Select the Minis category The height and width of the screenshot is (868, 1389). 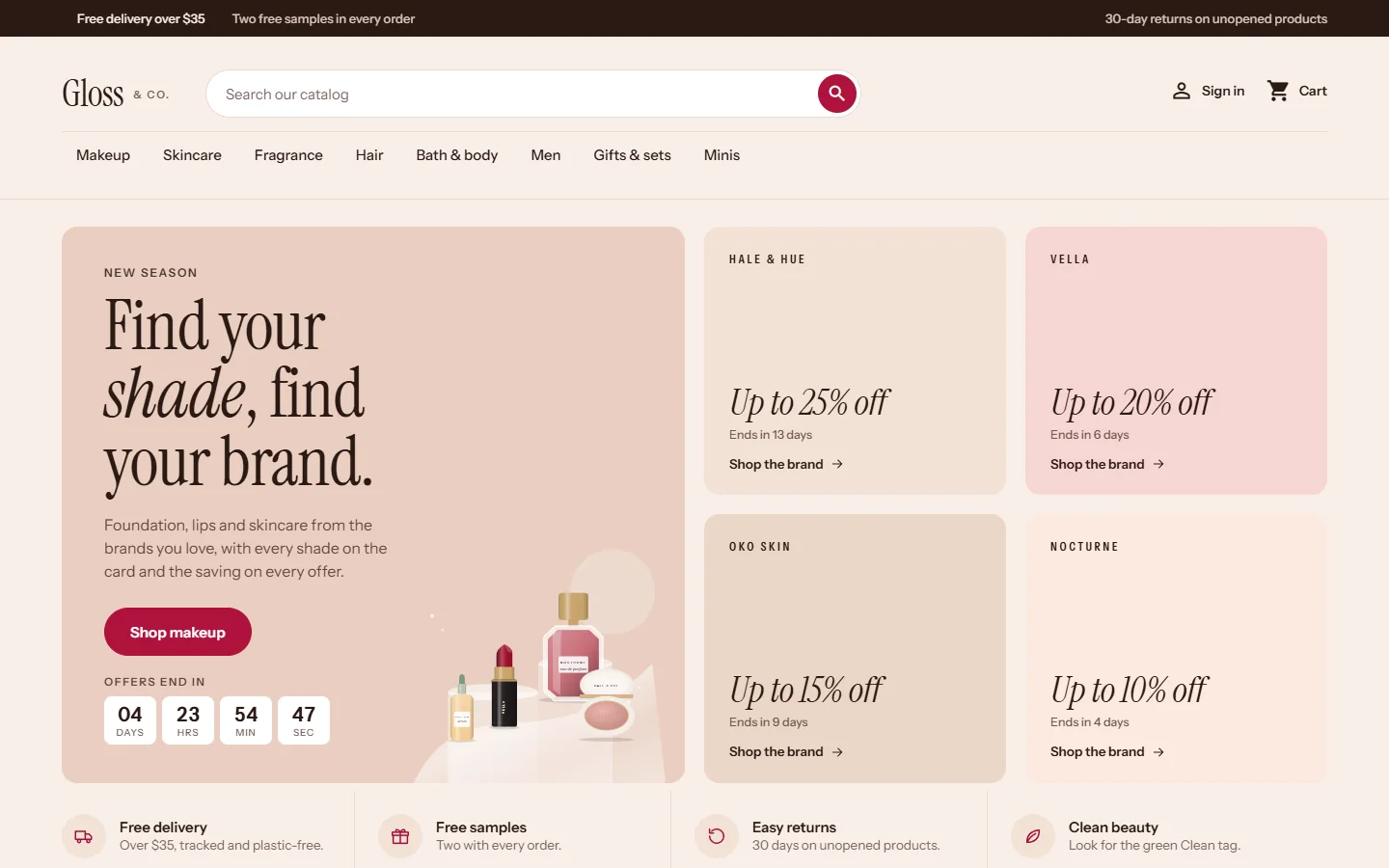[722, 155]
